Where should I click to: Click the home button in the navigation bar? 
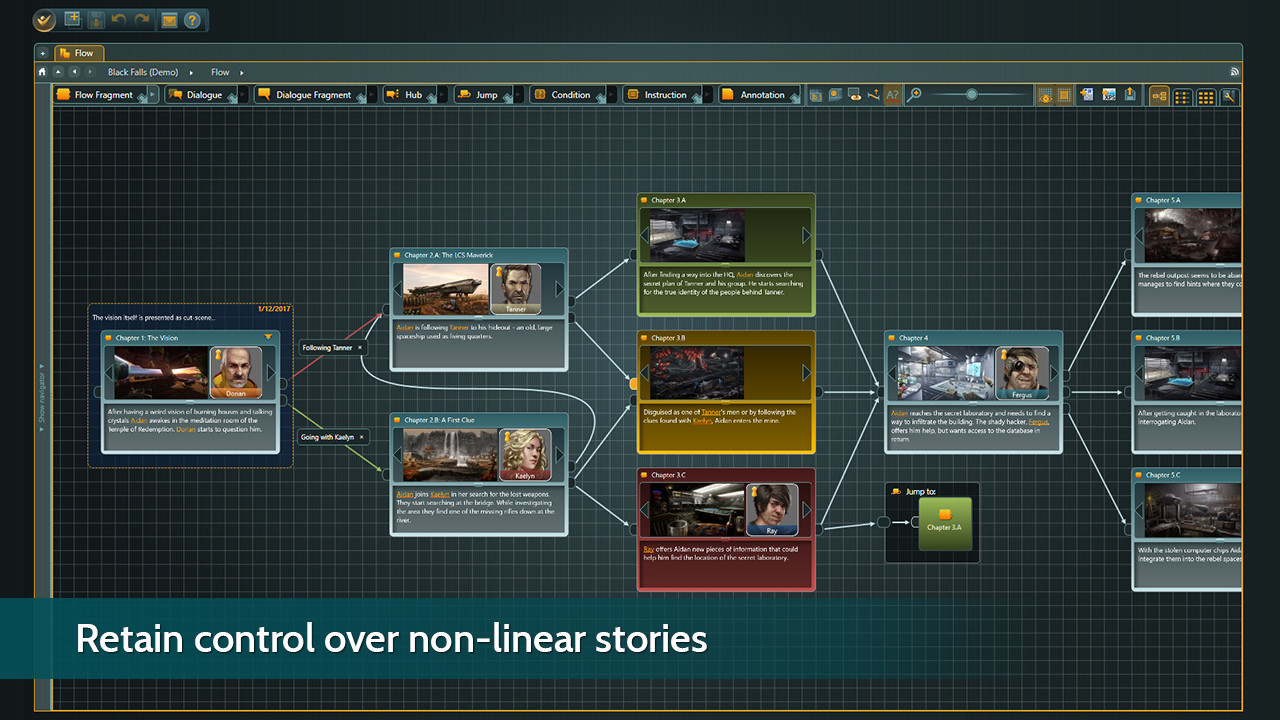point(41,72)
